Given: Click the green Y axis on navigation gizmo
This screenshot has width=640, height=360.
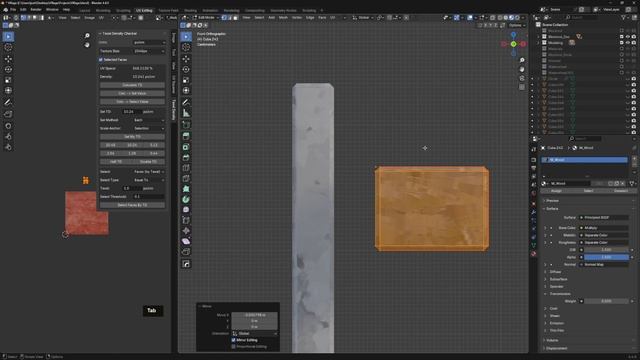Looking at the screenshot, I should 513,44.
